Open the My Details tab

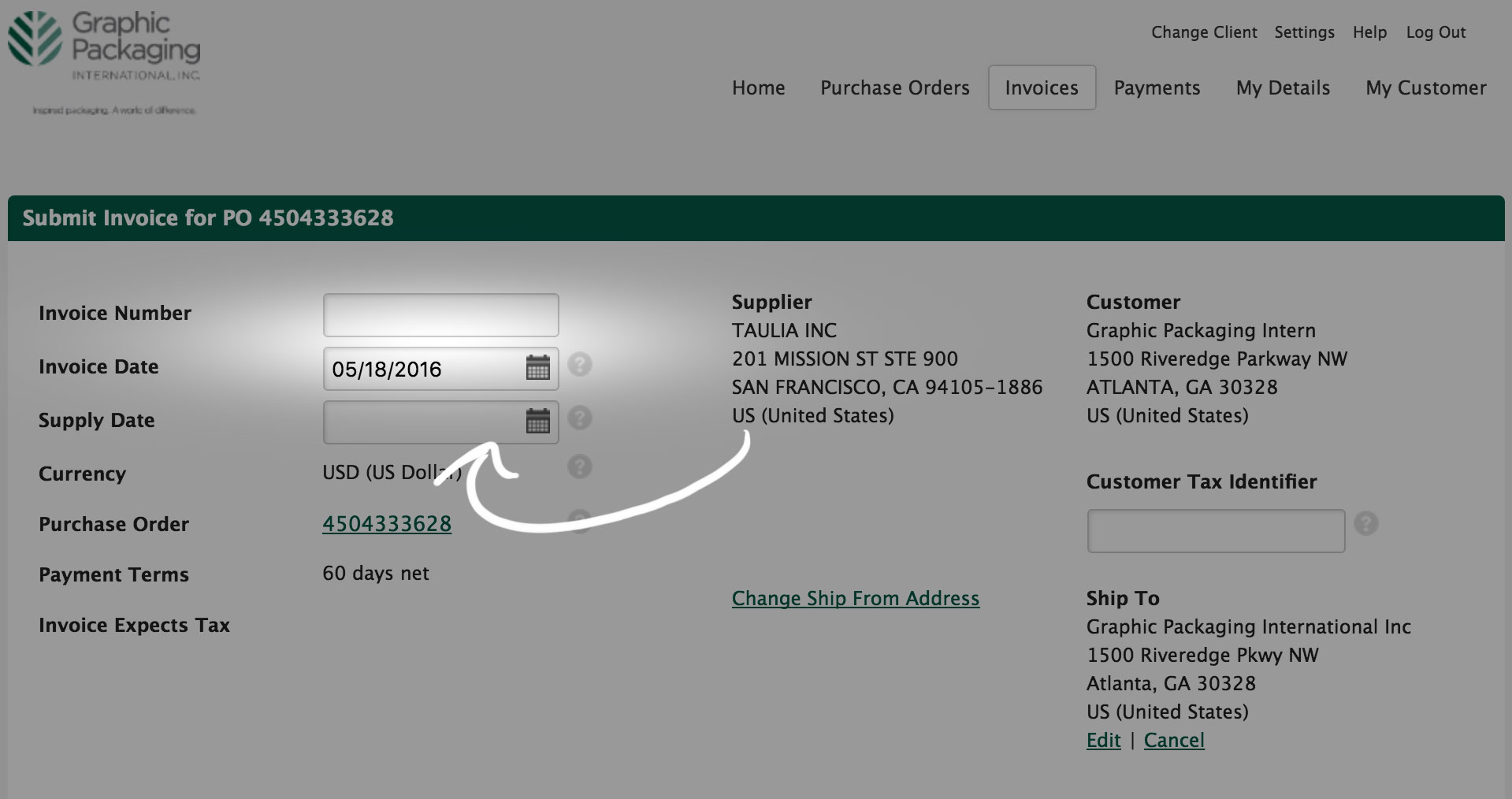[x=1283, y=87]
